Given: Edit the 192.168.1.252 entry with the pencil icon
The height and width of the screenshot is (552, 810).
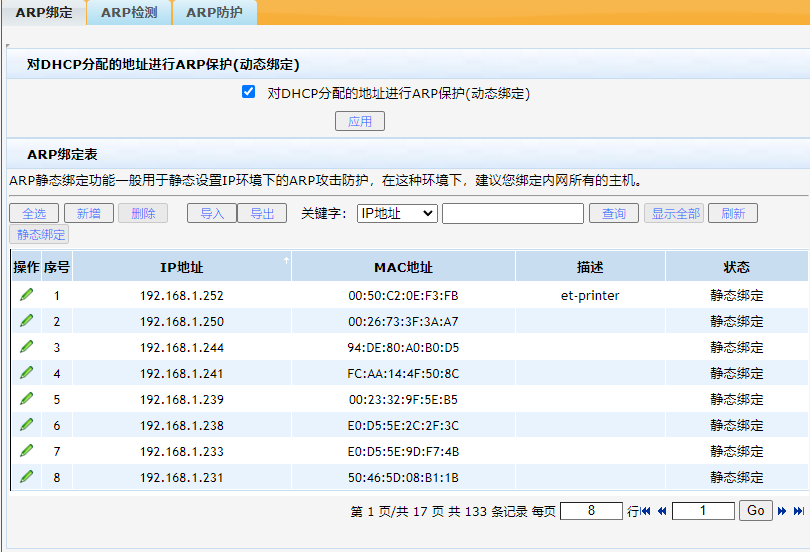Looking at the screenshot, I should 26,295.
